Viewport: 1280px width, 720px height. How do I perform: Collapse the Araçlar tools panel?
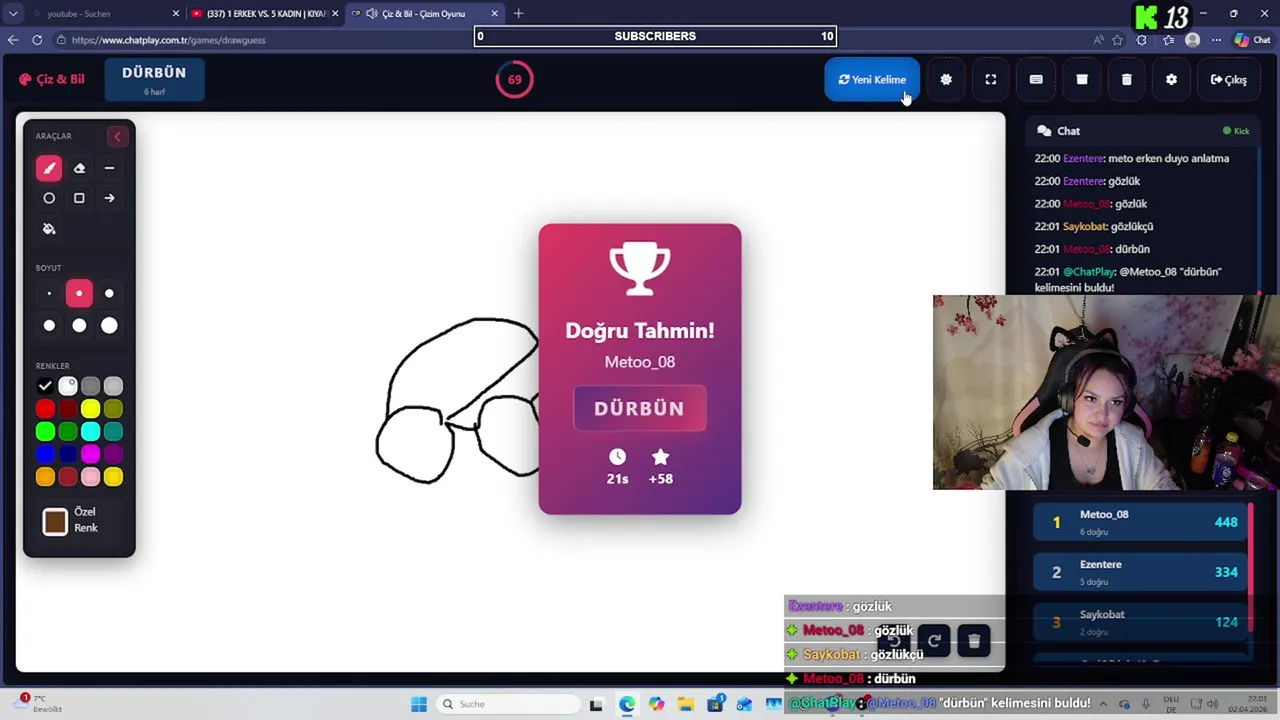click(117, 136)
